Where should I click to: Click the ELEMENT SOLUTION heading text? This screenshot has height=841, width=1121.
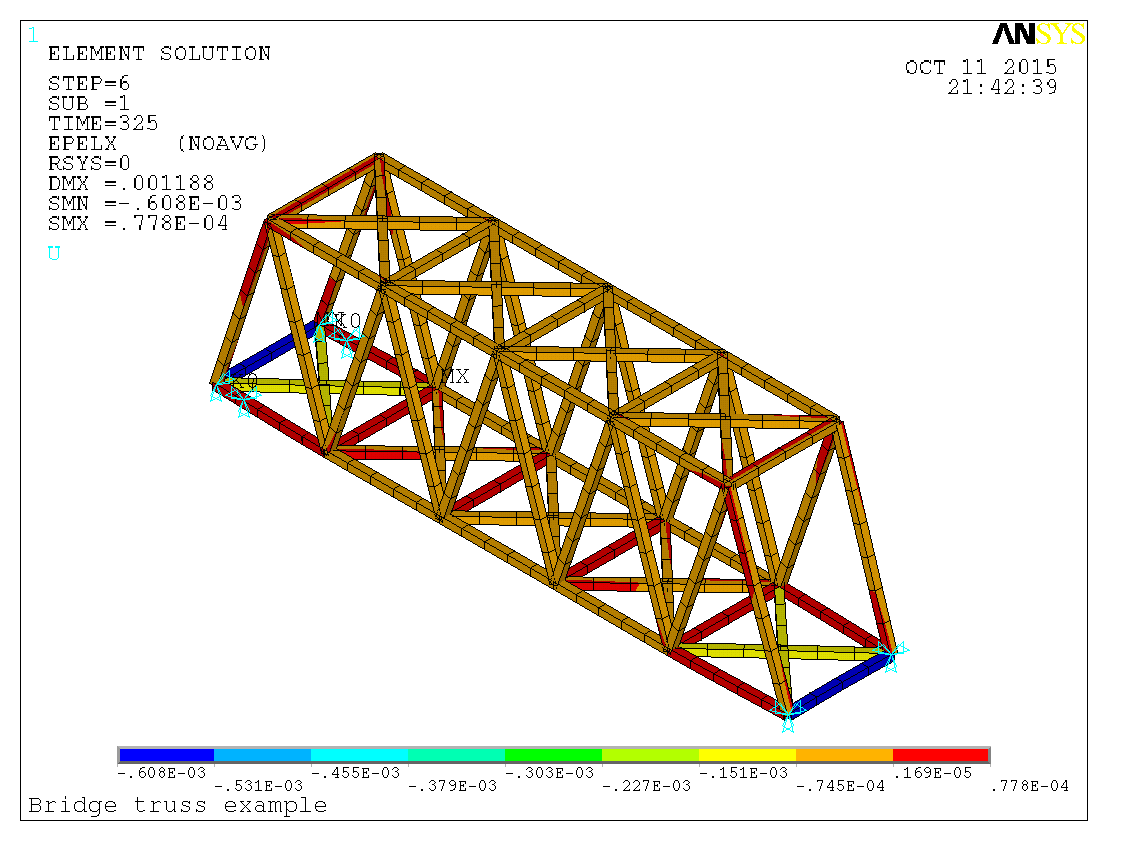[159, 54]
